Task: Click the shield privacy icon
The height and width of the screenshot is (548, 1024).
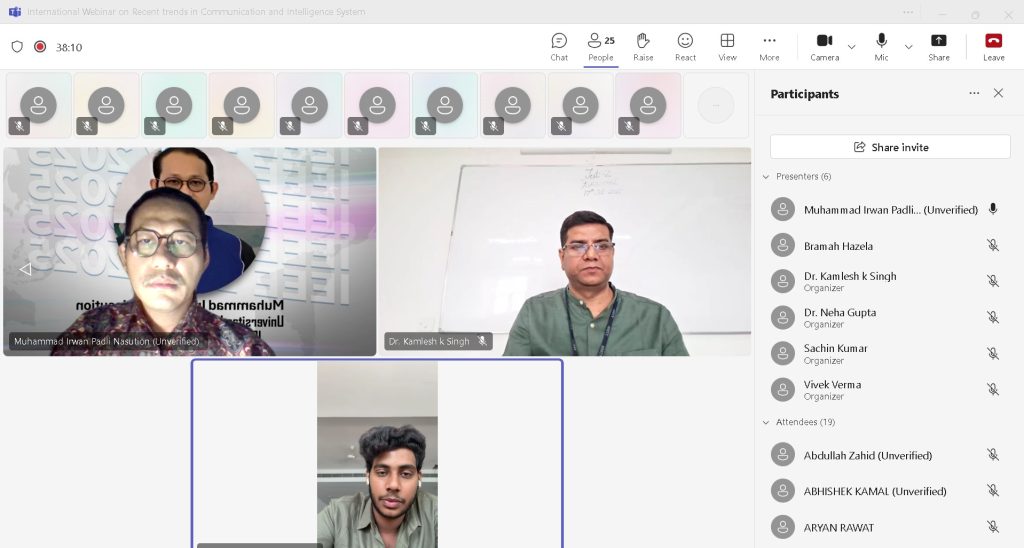Action: tap(17, 47)
